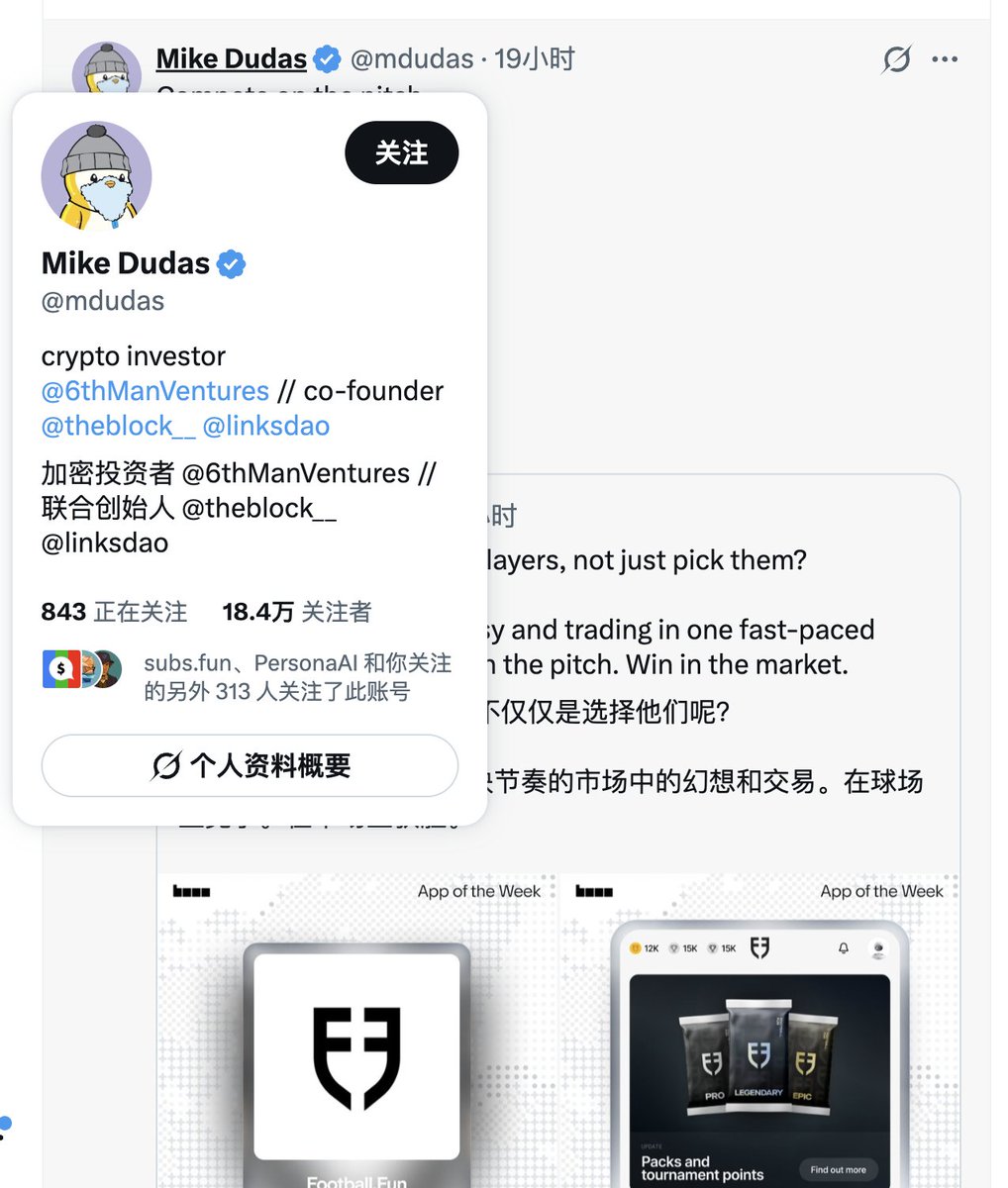
Task: Click the Mike Dudas name in the tweet header
Action: click(231, 59)
